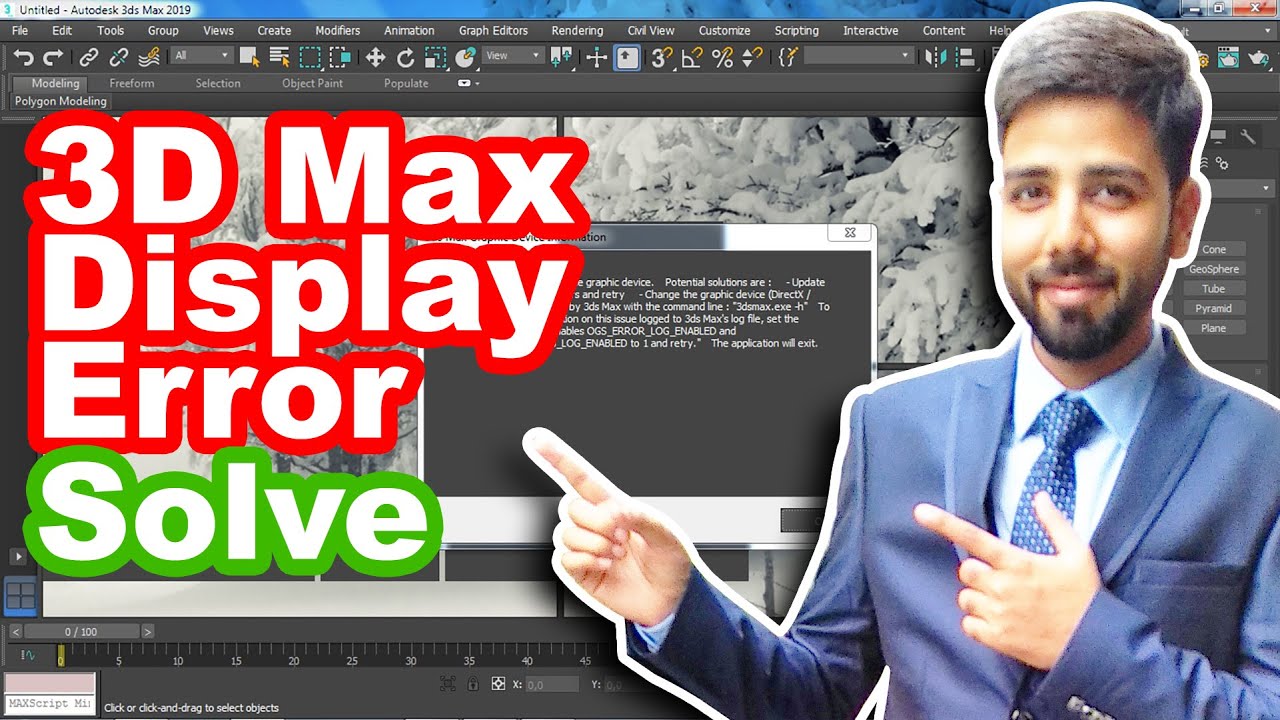The height and width of the screenshot is (720, 1280).
Task: Click the Mirror tool icon
Action: (936, 57)
